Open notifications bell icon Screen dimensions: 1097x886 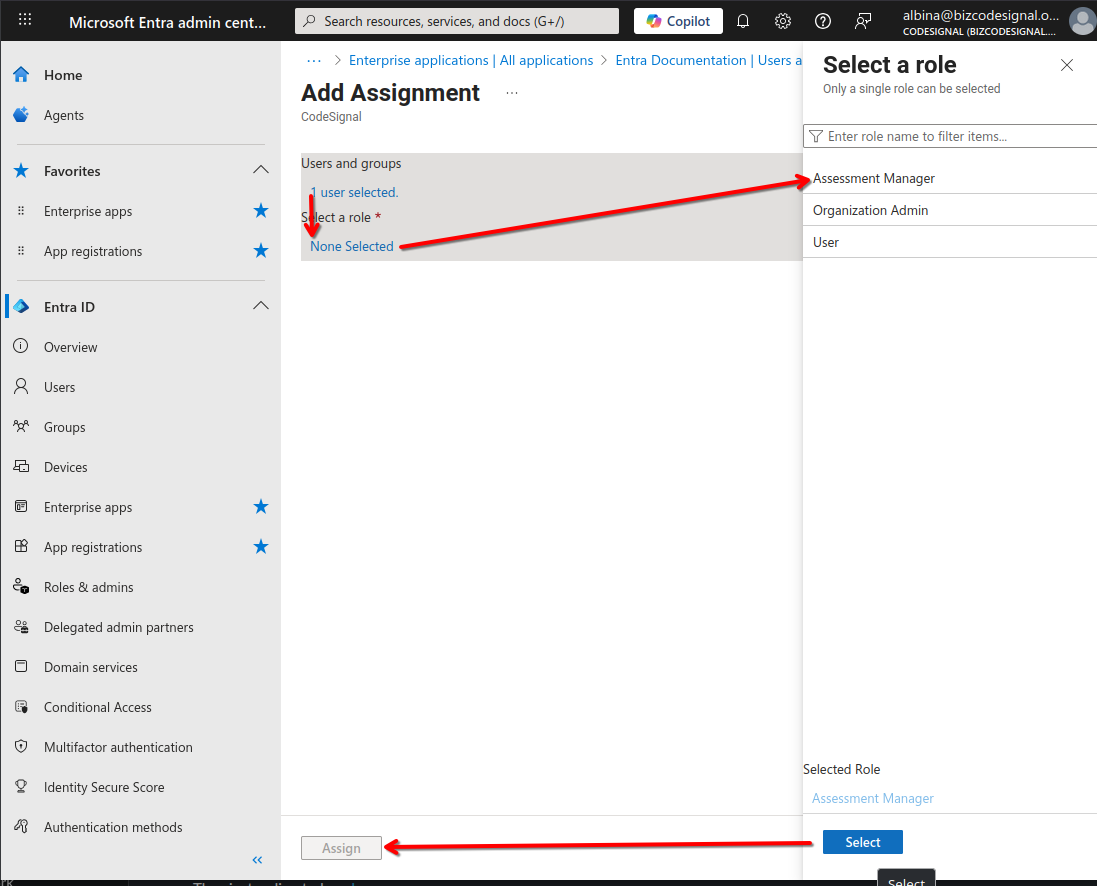(x=743, y=21)
